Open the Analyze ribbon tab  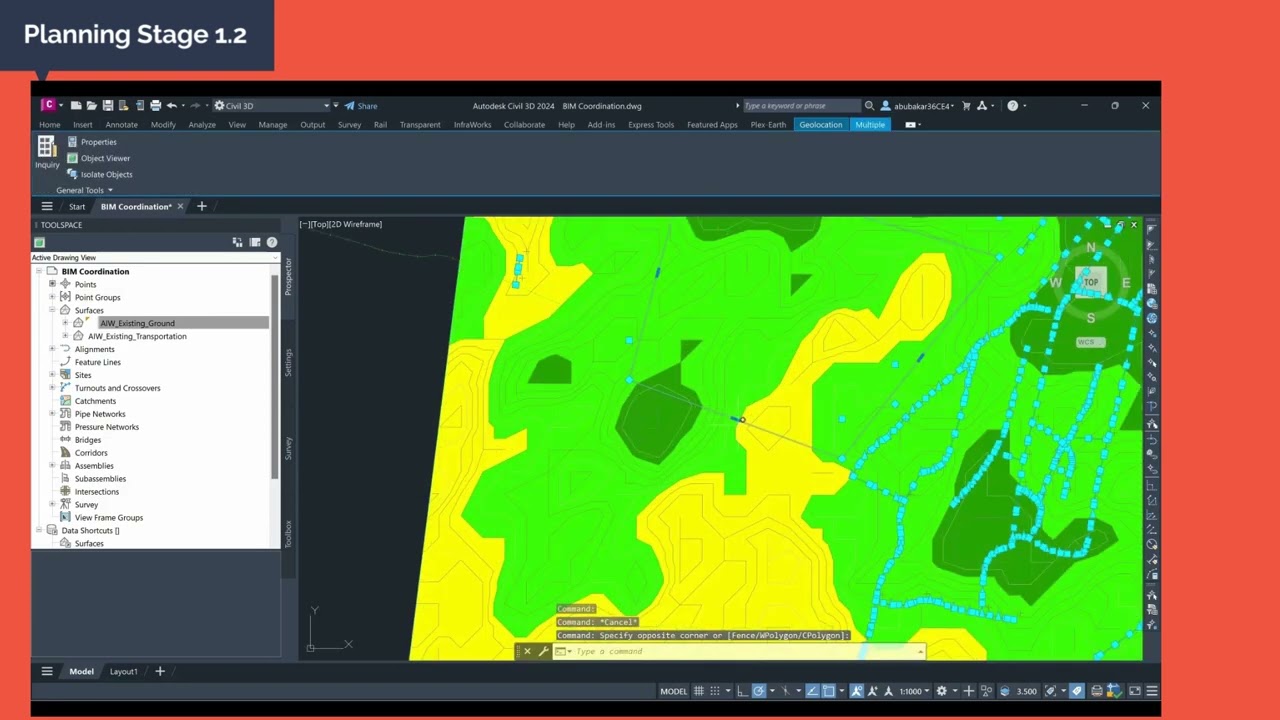(202, 125)
